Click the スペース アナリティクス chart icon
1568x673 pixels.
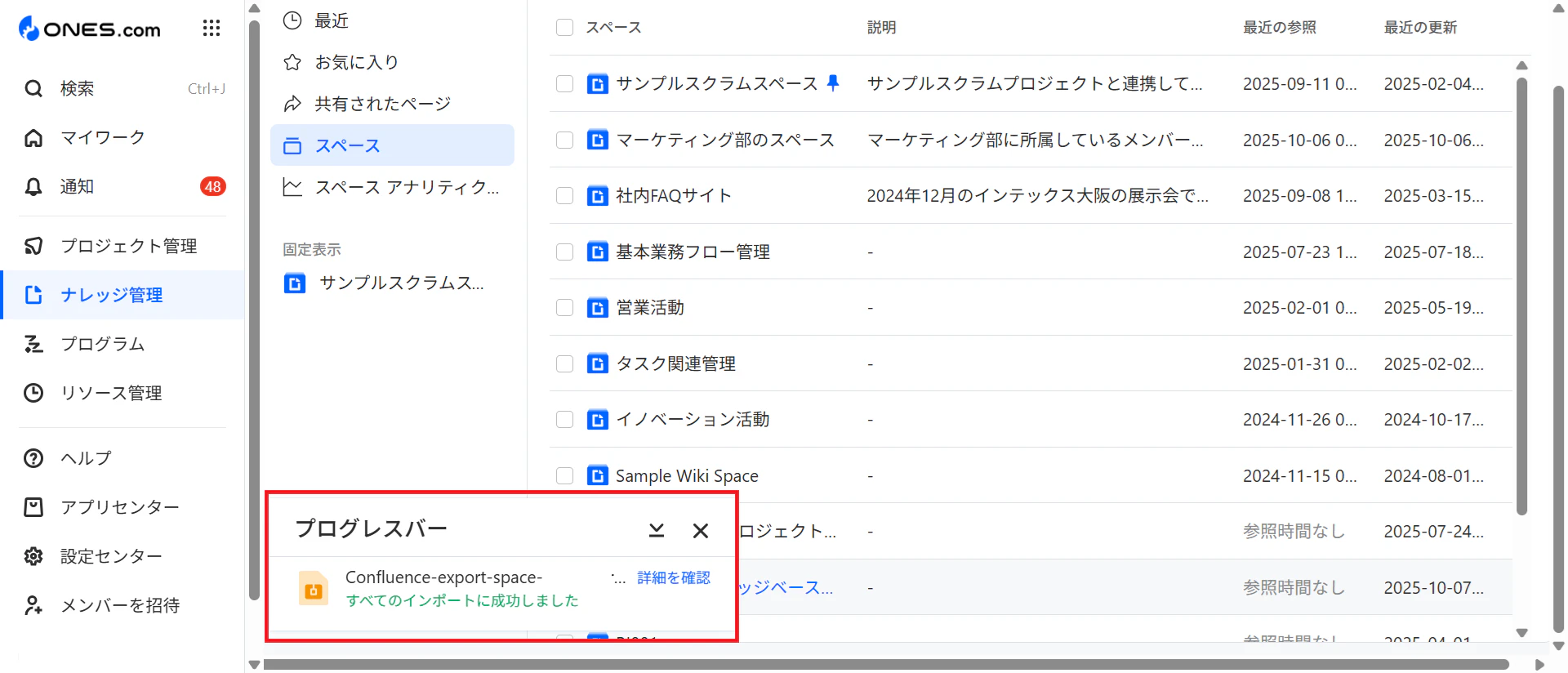(292, 187)
